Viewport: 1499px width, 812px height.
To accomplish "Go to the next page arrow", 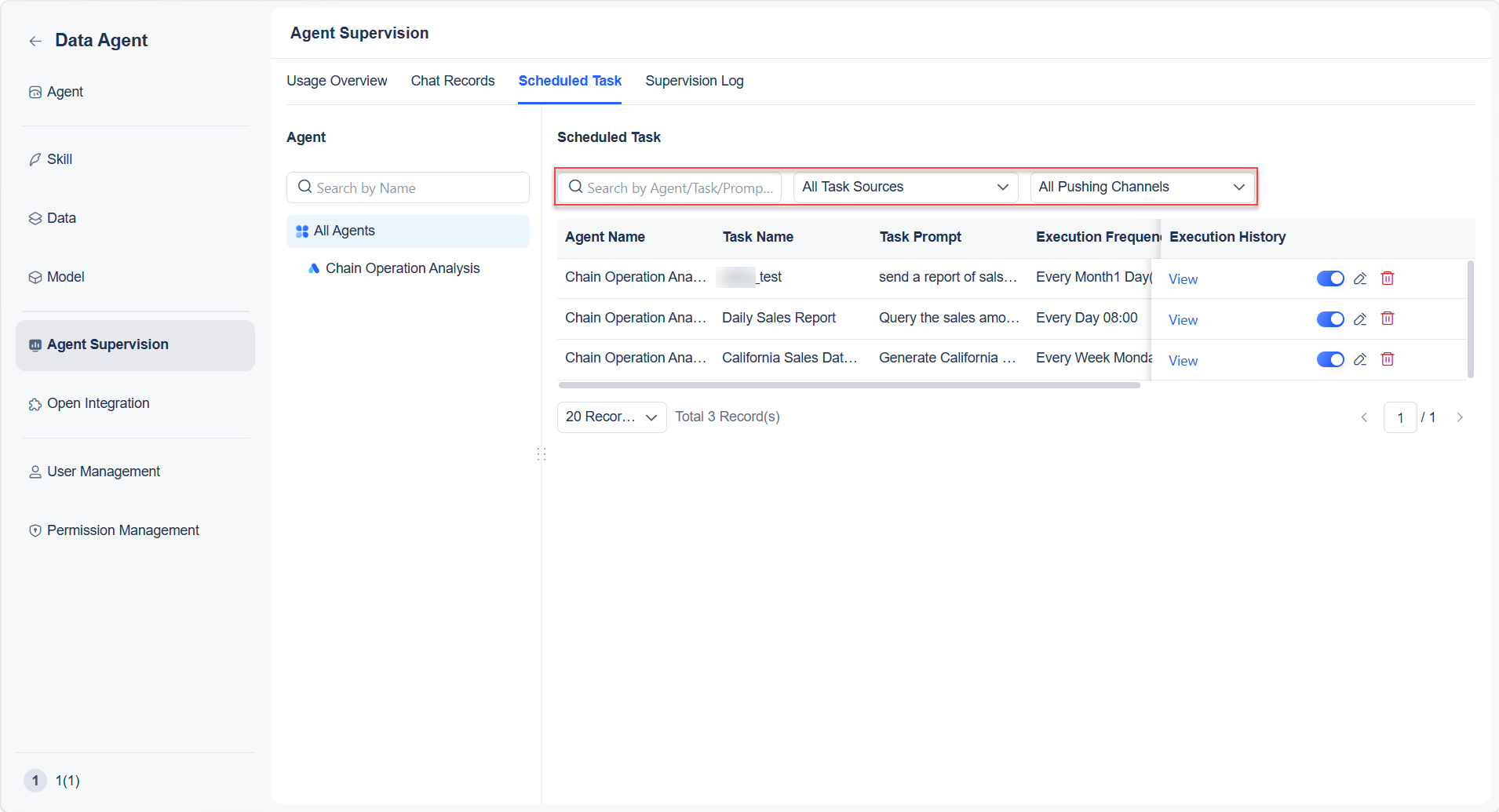I will click(1460, 417).
